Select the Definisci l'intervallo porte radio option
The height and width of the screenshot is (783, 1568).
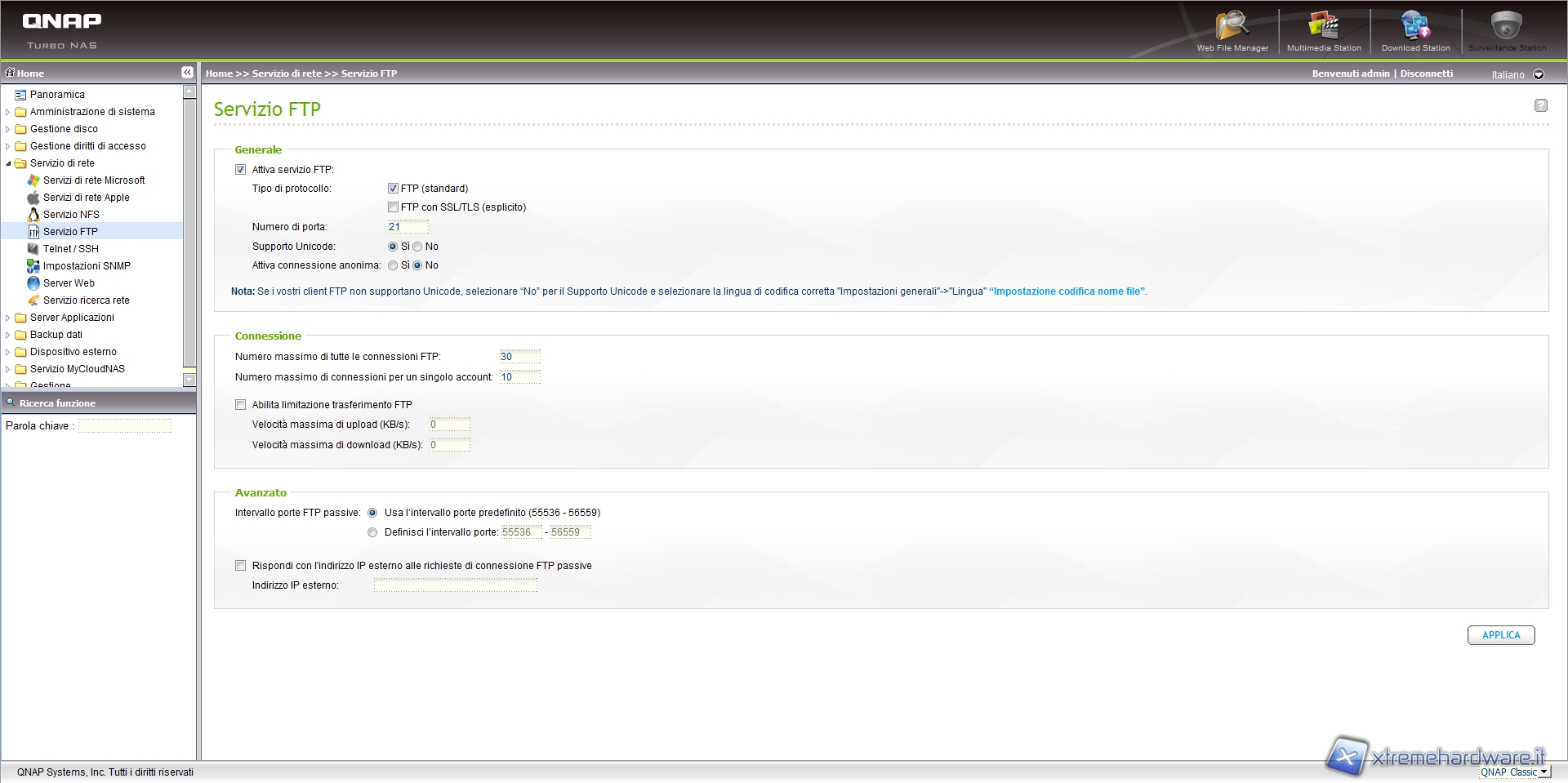tap(372, 532)
